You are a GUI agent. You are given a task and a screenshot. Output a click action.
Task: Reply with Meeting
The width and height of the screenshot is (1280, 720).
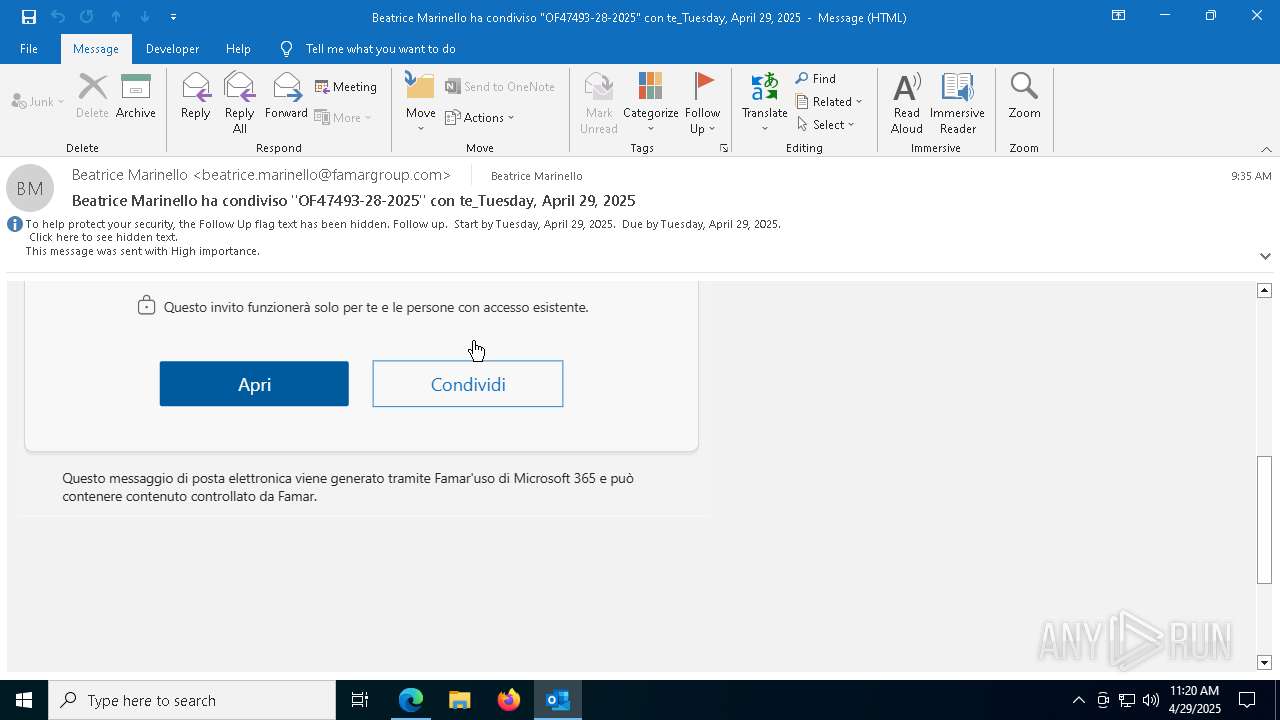tap(346, 87)
